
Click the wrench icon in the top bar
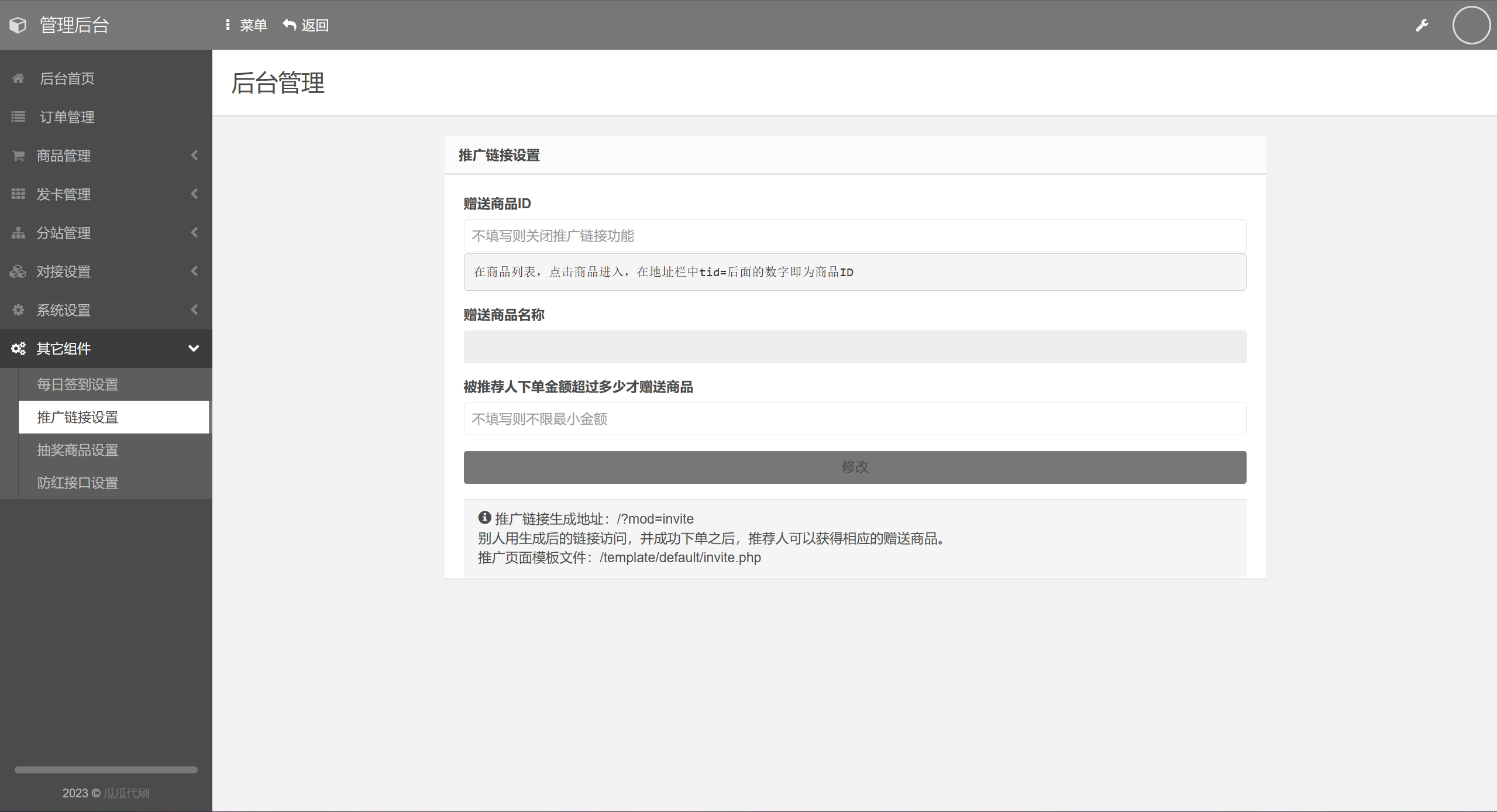[1422, 25]
